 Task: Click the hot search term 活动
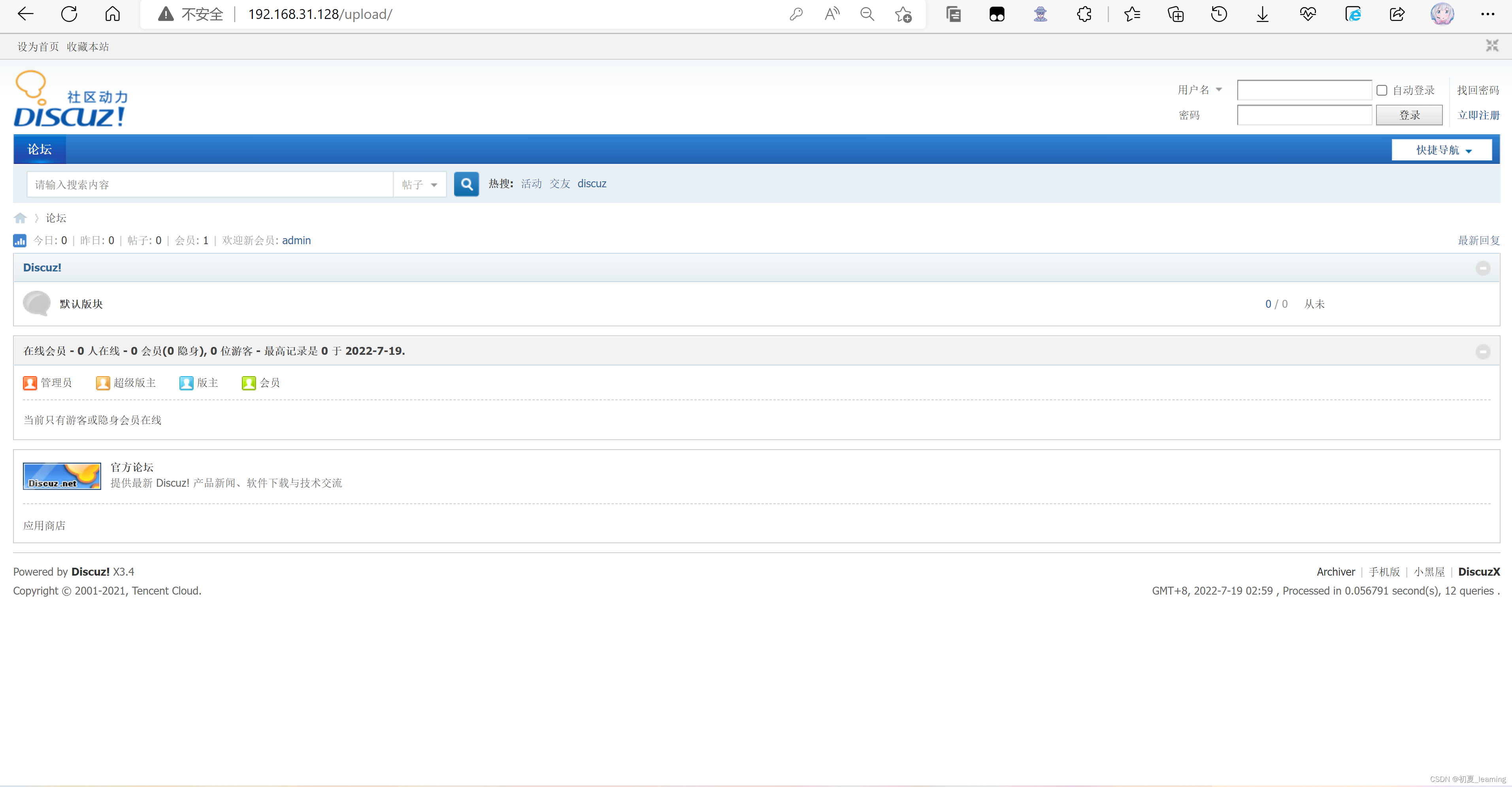tap(531, 184)
